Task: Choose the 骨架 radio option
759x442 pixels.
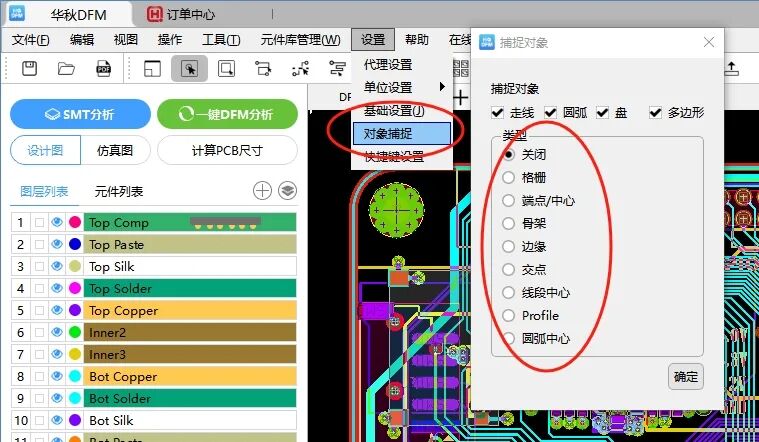Action: click(508, 223)
